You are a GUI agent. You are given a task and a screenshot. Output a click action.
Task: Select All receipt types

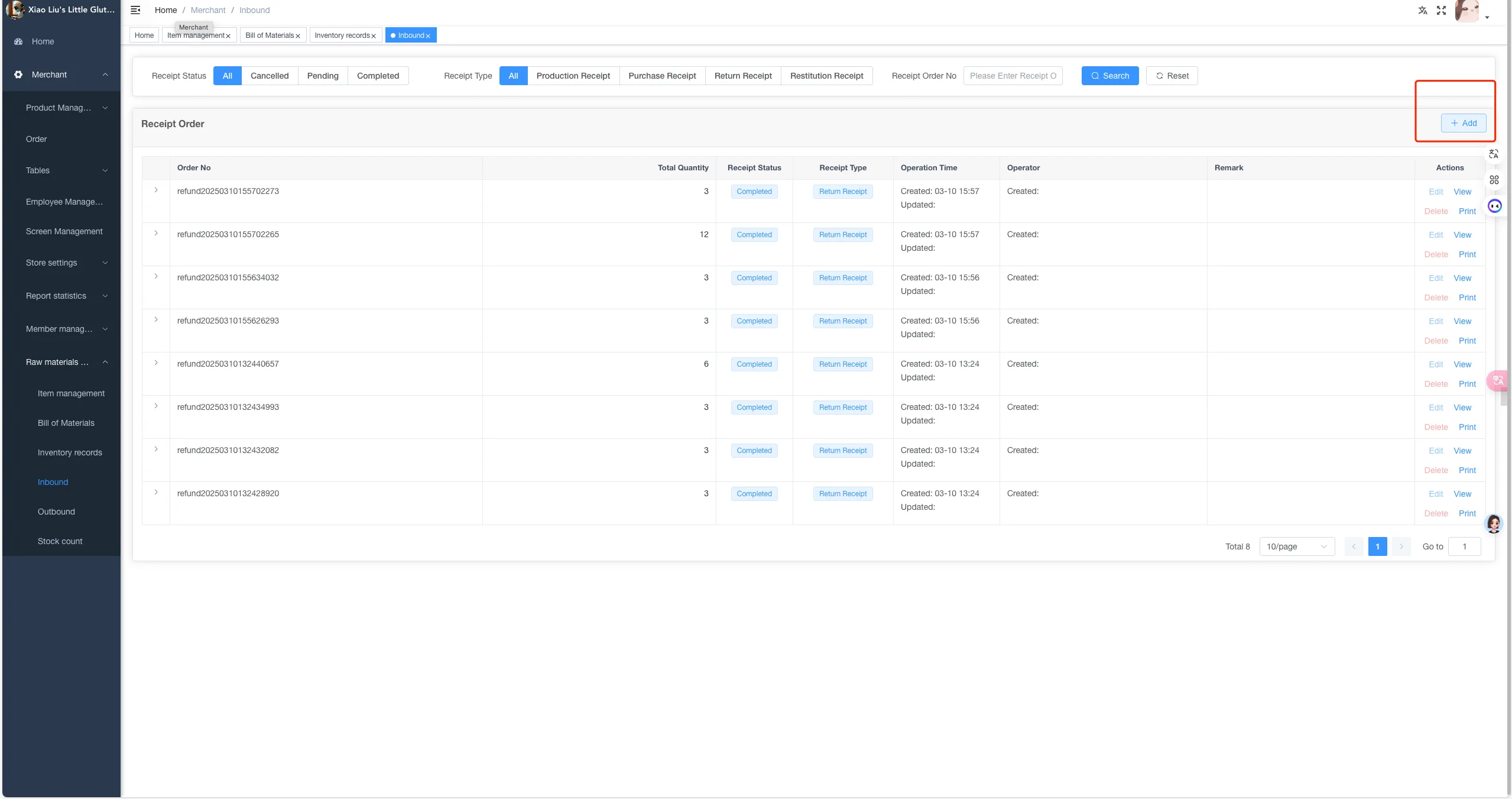(513, 76)
